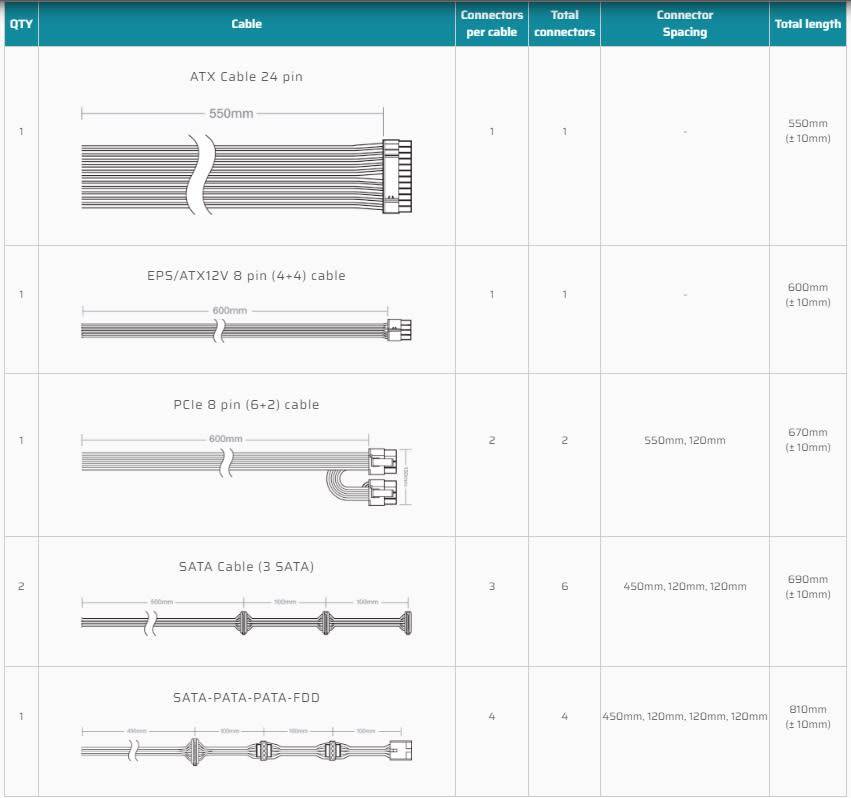
Task: Click the FDD connector at the cable end
Action: 398,750
